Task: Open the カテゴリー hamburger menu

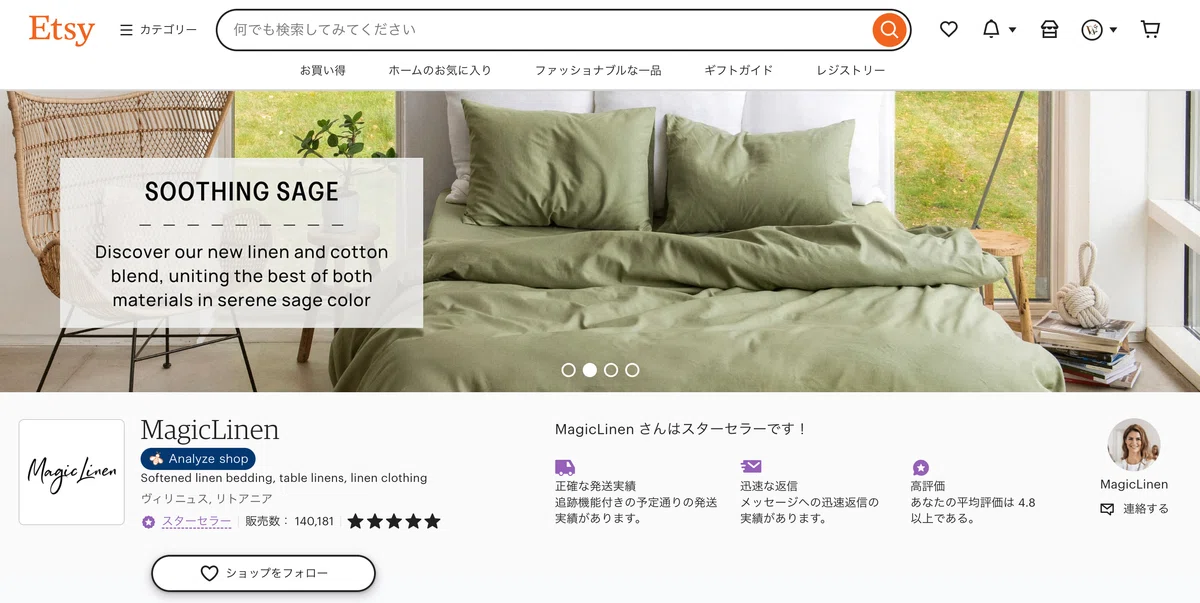Action: 158,30
